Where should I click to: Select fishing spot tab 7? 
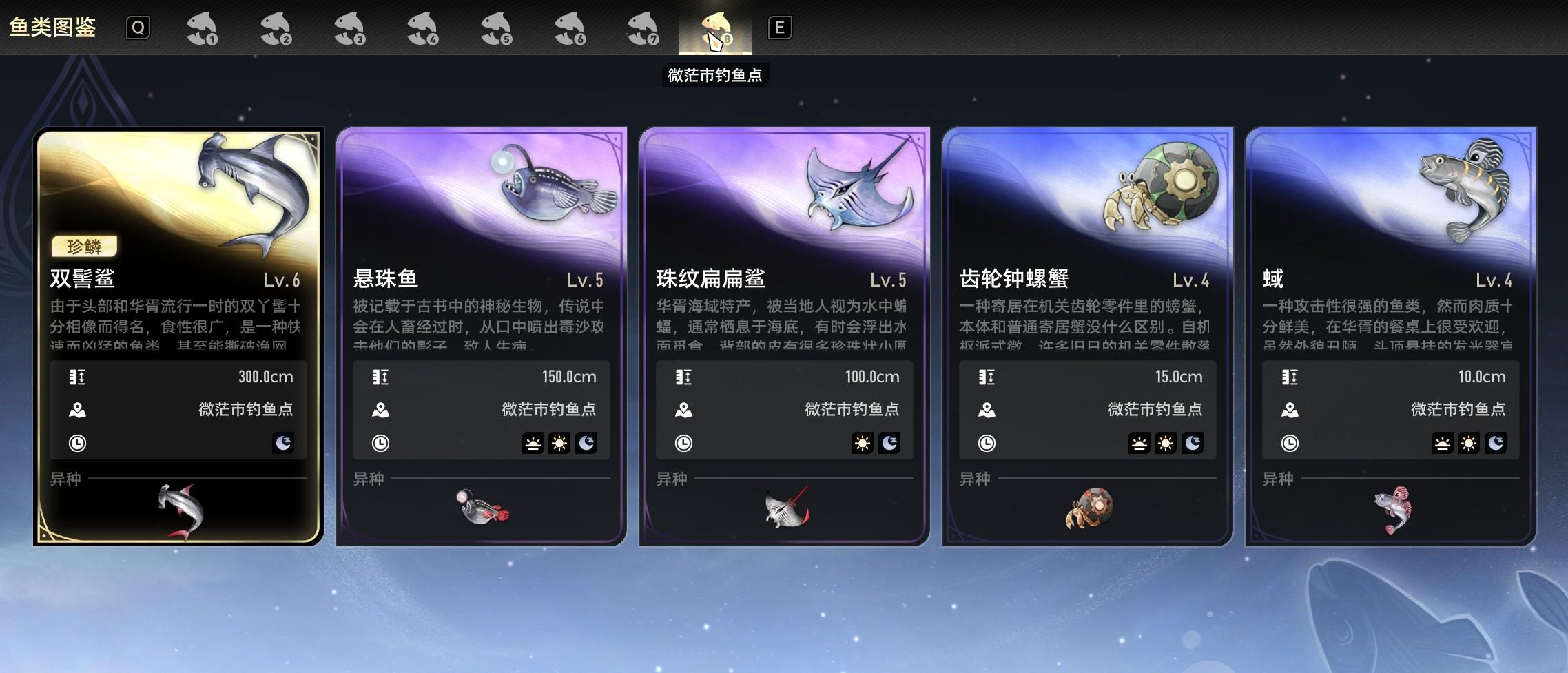point(643,28)
